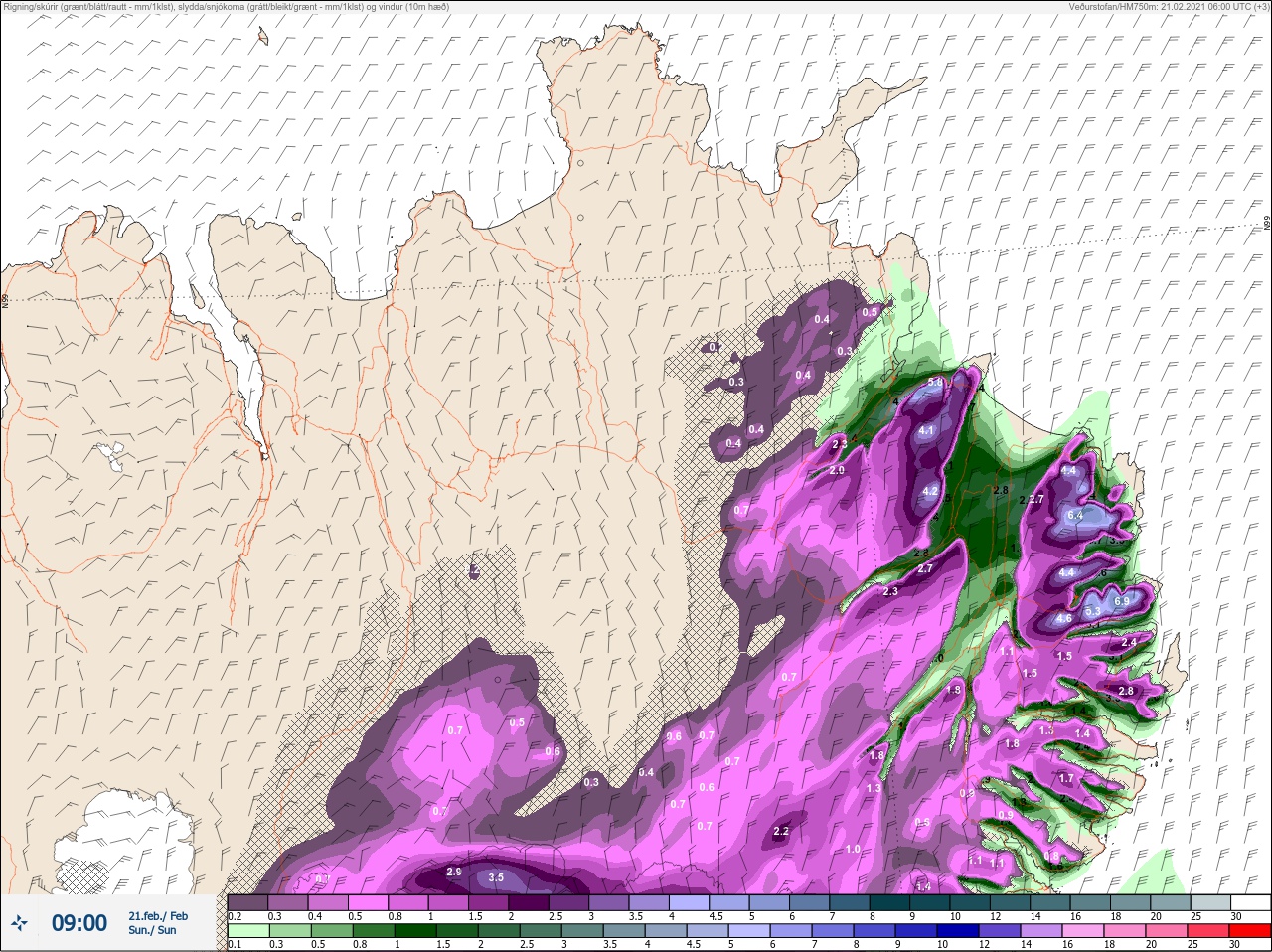This screenshot has height=952, width=1272.
Task: Click the 4.6 precipitation value on map
Action: click(x=1063, y=618)
